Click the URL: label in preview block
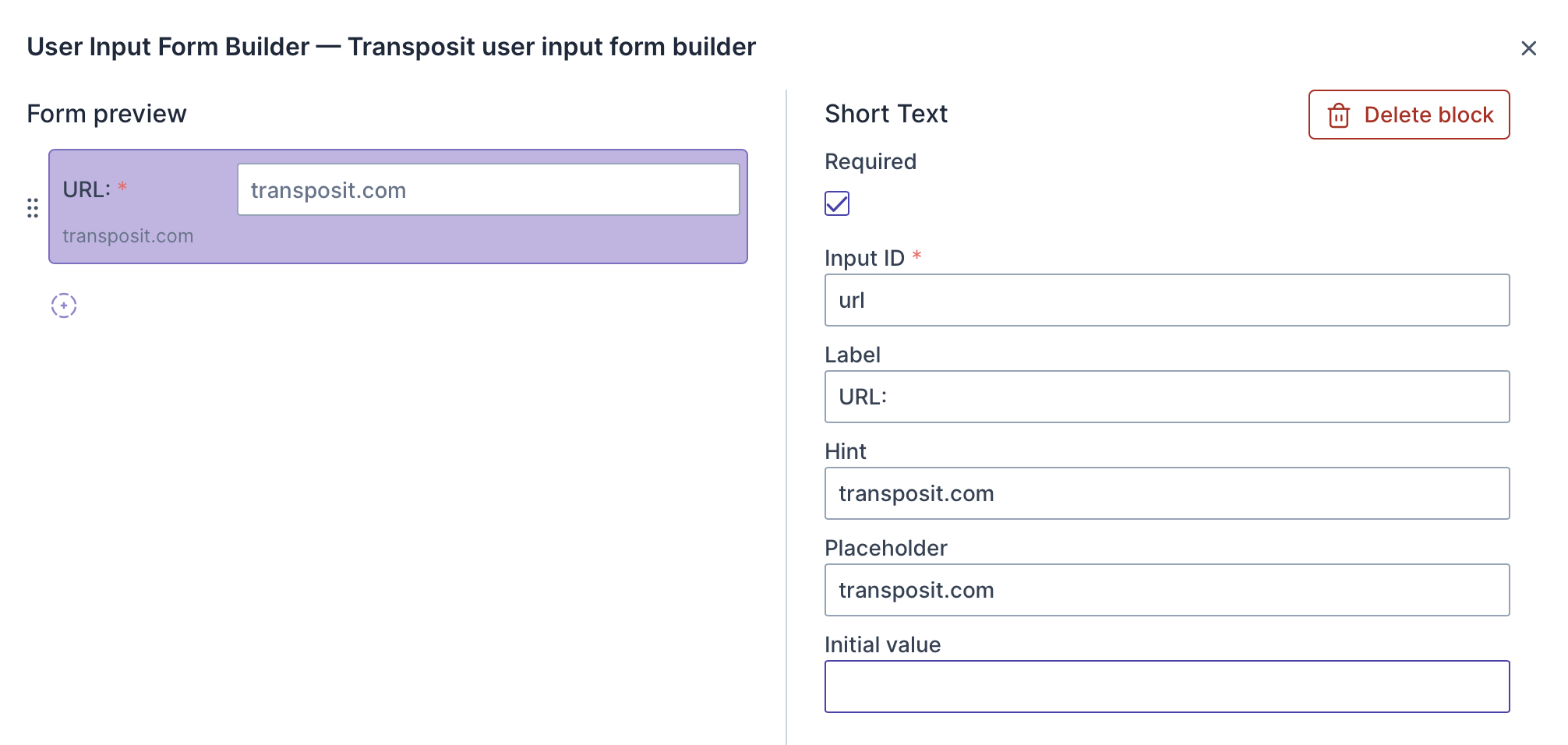This screenshot has width=1568, height=745. pos(87,189)
